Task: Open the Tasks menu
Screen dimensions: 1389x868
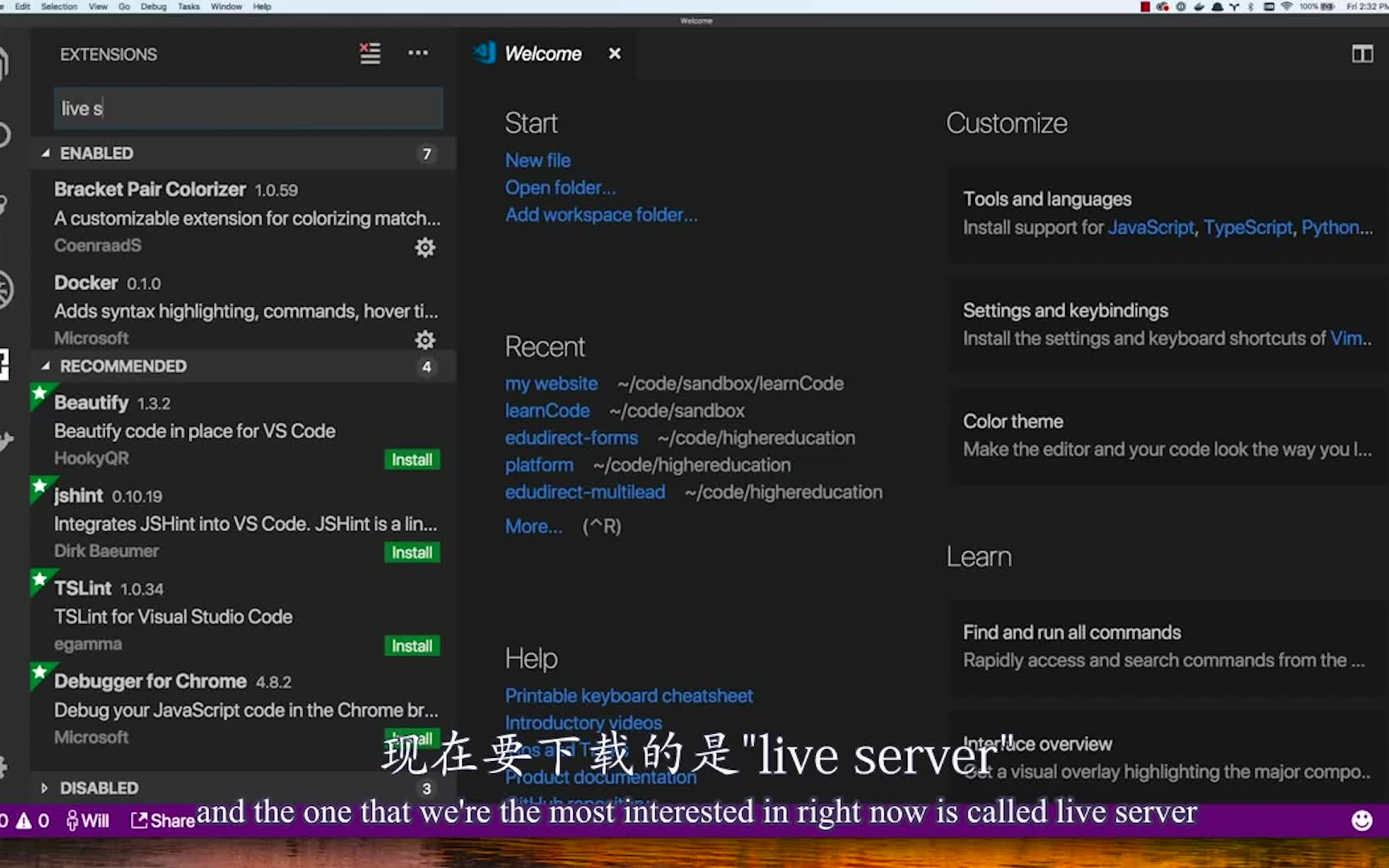Action: click(189, 6)
